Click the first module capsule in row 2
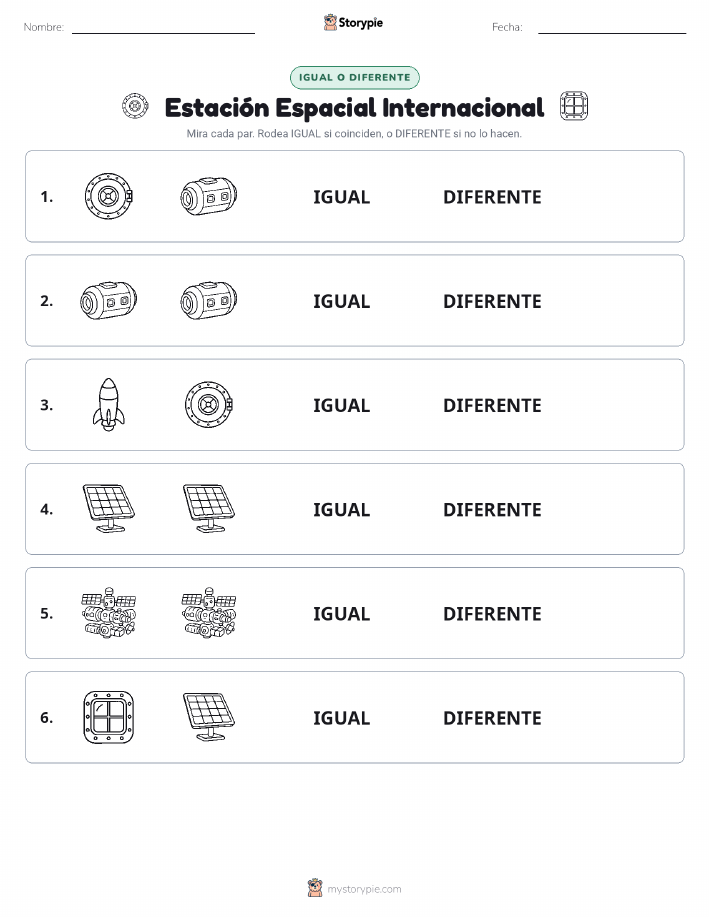Image resolution: width=709 pixels, height=917 pixels. pos(109,301)
